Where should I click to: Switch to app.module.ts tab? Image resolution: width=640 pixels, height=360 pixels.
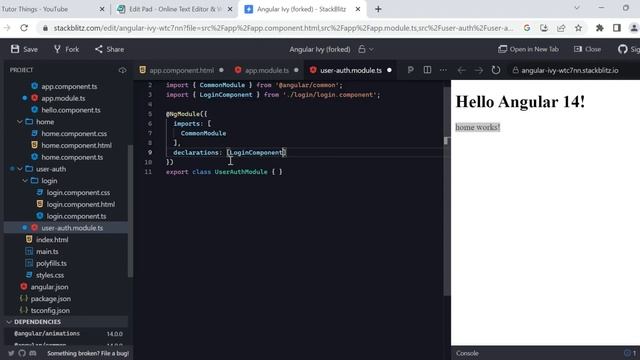[x=266, y=70]
